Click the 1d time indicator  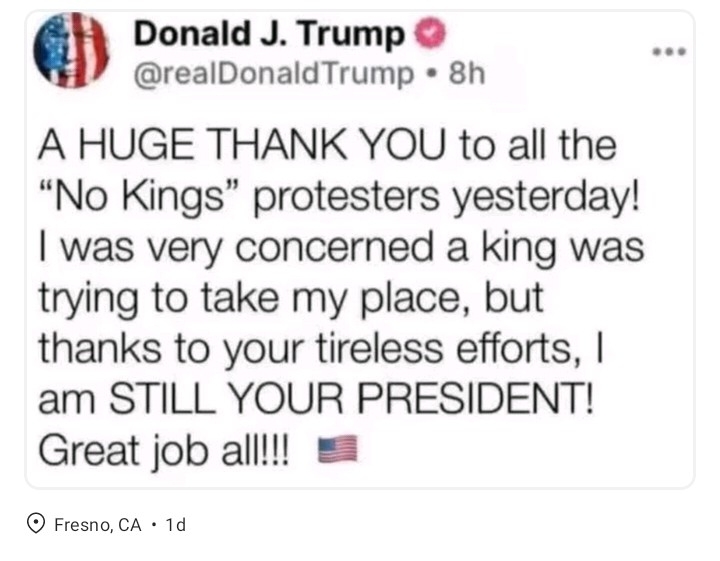(175, 524)
